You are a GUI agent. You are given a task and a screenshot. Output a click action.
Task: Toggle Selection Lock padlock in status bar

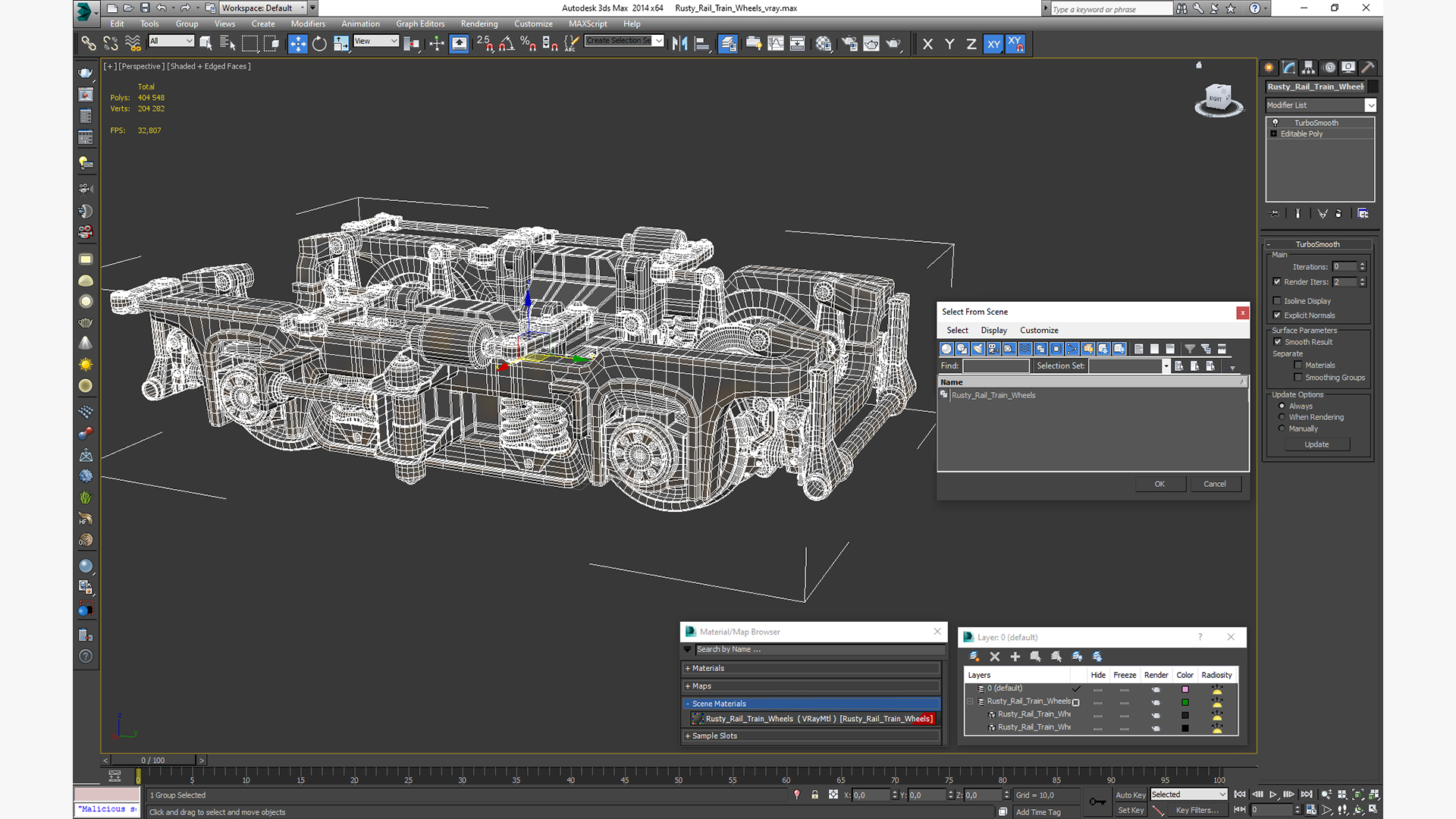tap(814, 795)
